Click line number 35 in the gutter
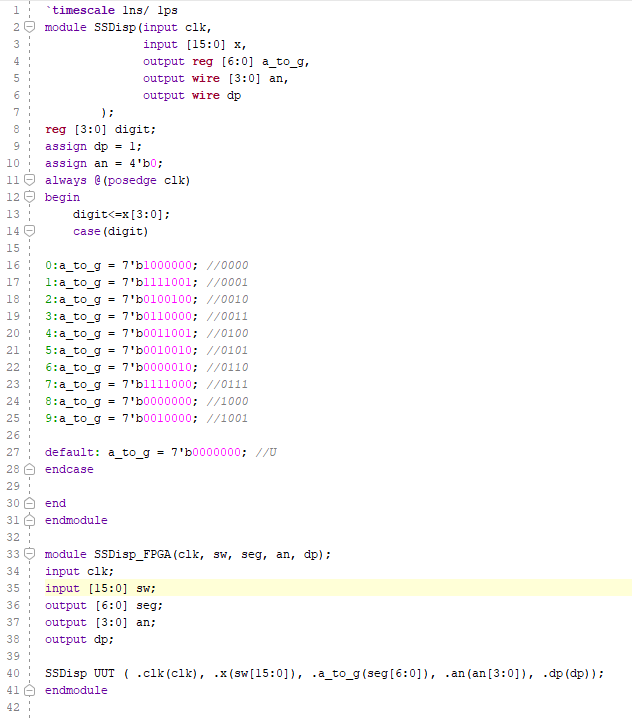632x721 pixels. coord(13,588)
